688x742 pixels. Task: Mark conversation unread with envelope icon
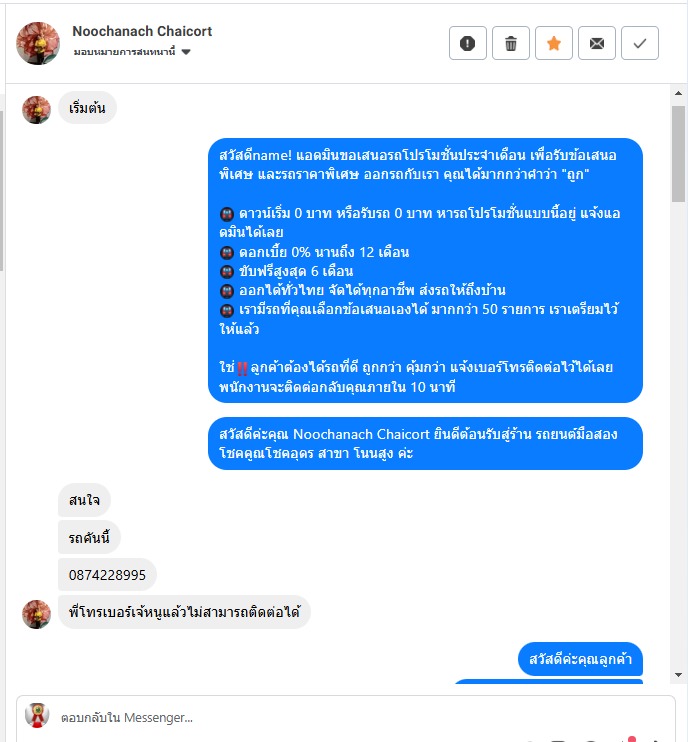[x=597, y=43]
